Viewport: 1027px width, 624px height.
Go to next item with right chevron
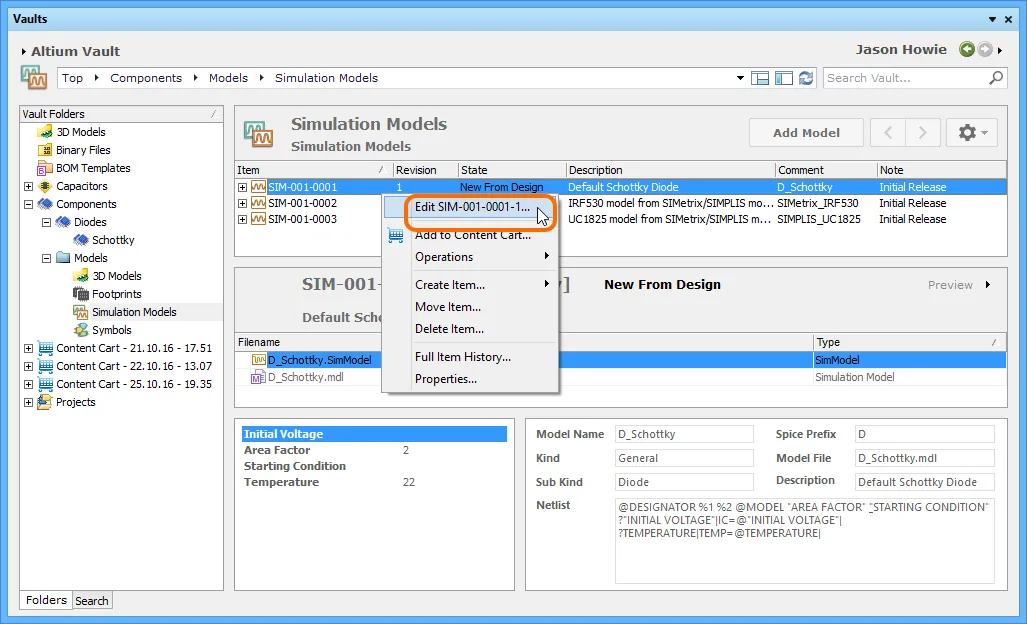coord(923,133)
